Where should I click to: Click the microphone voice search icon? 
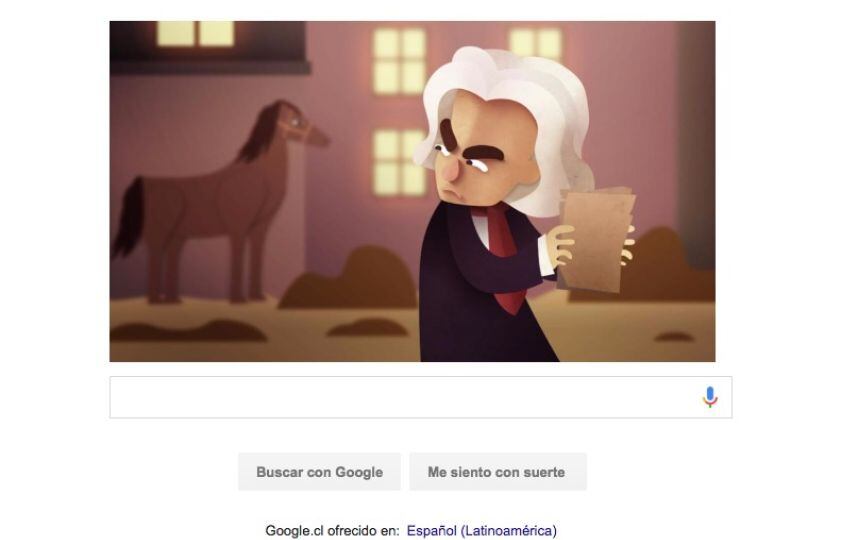(x=710, y=397)
